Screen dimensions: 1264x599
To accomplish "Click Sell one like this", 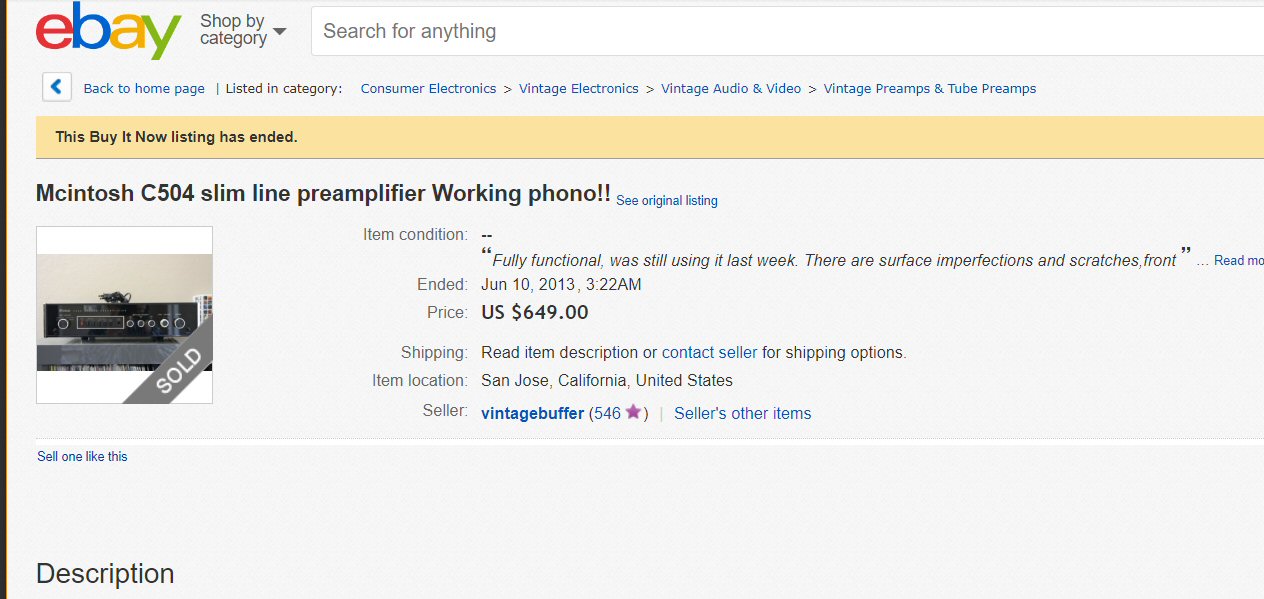I will (x=82, y=457).
